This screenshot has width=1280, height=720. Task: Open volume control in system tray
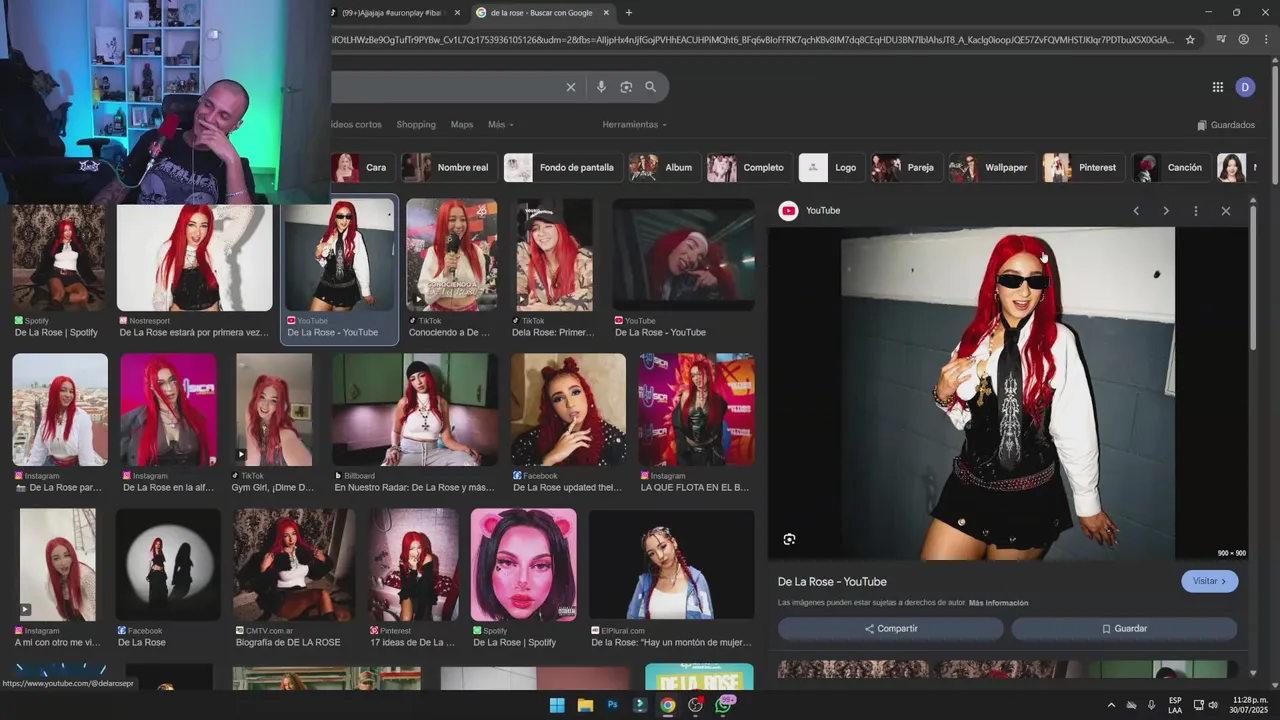[x=1213, y=705]
